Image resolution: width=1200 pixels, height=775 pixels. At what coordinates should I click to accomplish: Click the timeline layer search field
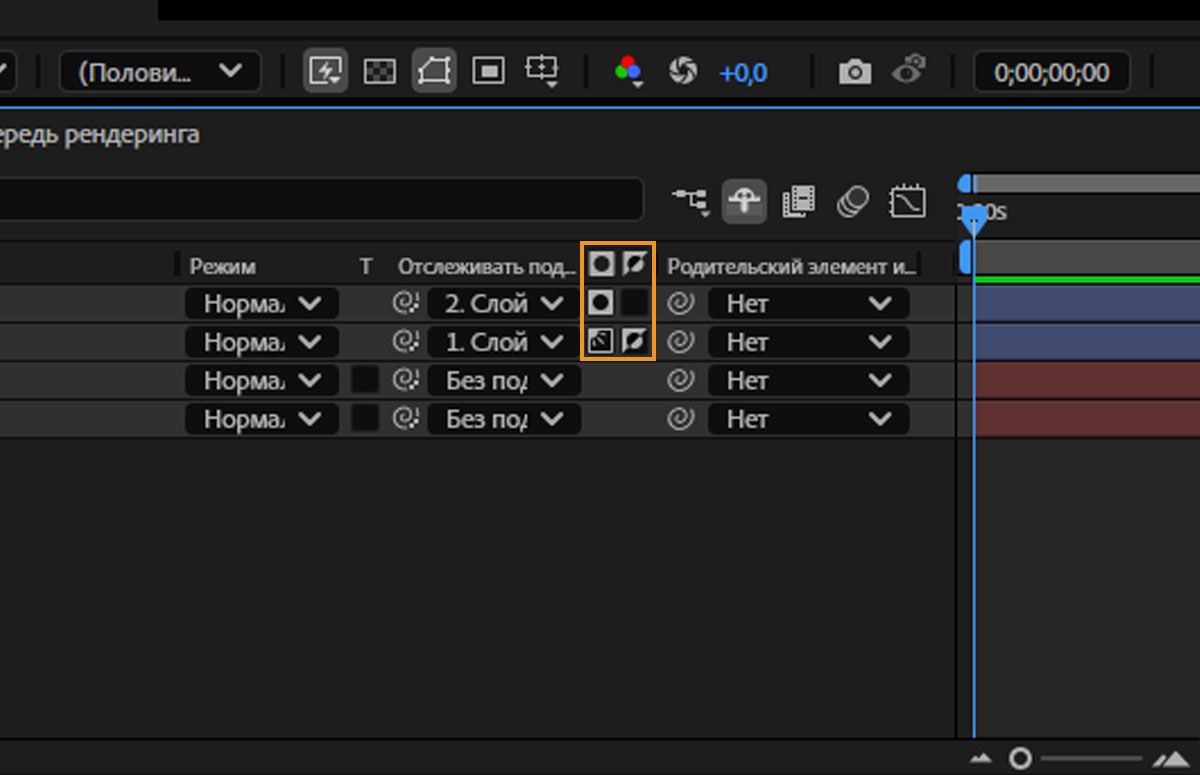[321, 199]
